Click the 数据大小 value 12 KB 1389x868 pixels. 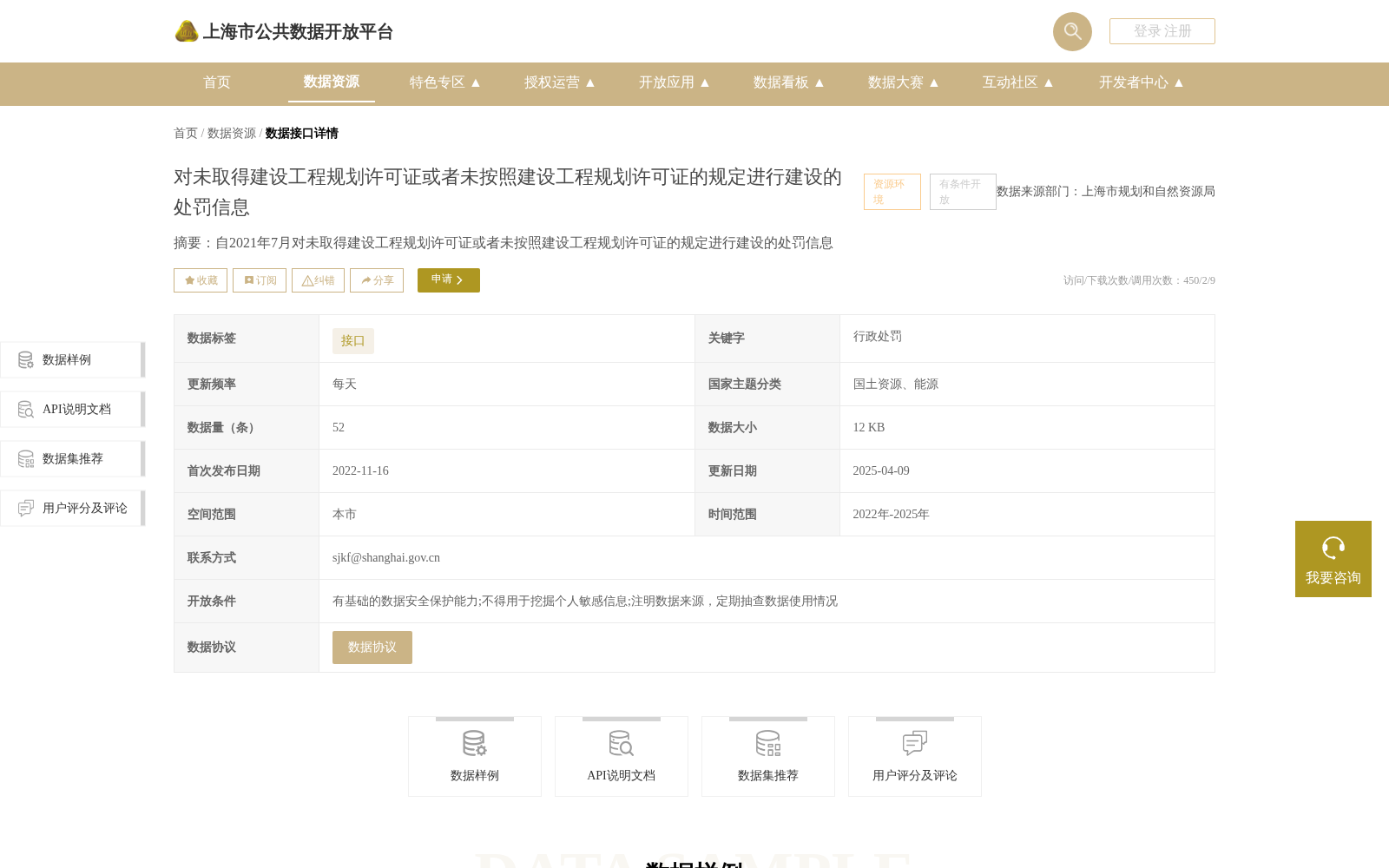click(x=869, y=428)
